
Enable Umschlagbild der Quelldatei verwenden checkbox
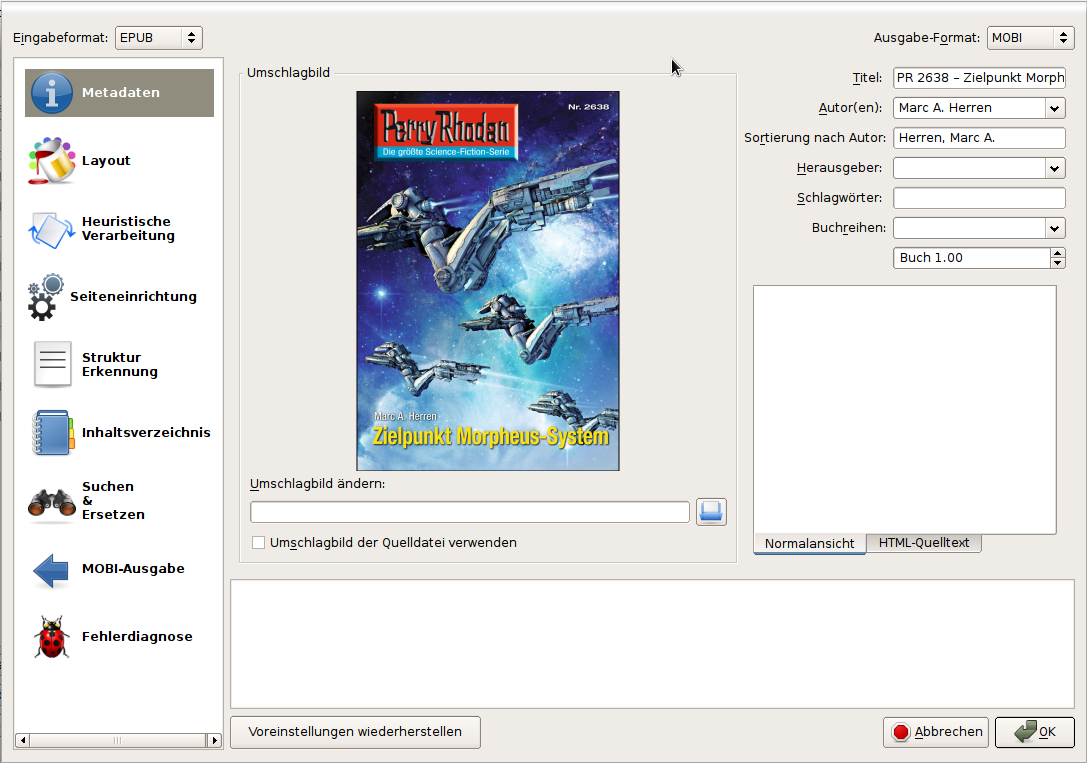click(259, 543)
